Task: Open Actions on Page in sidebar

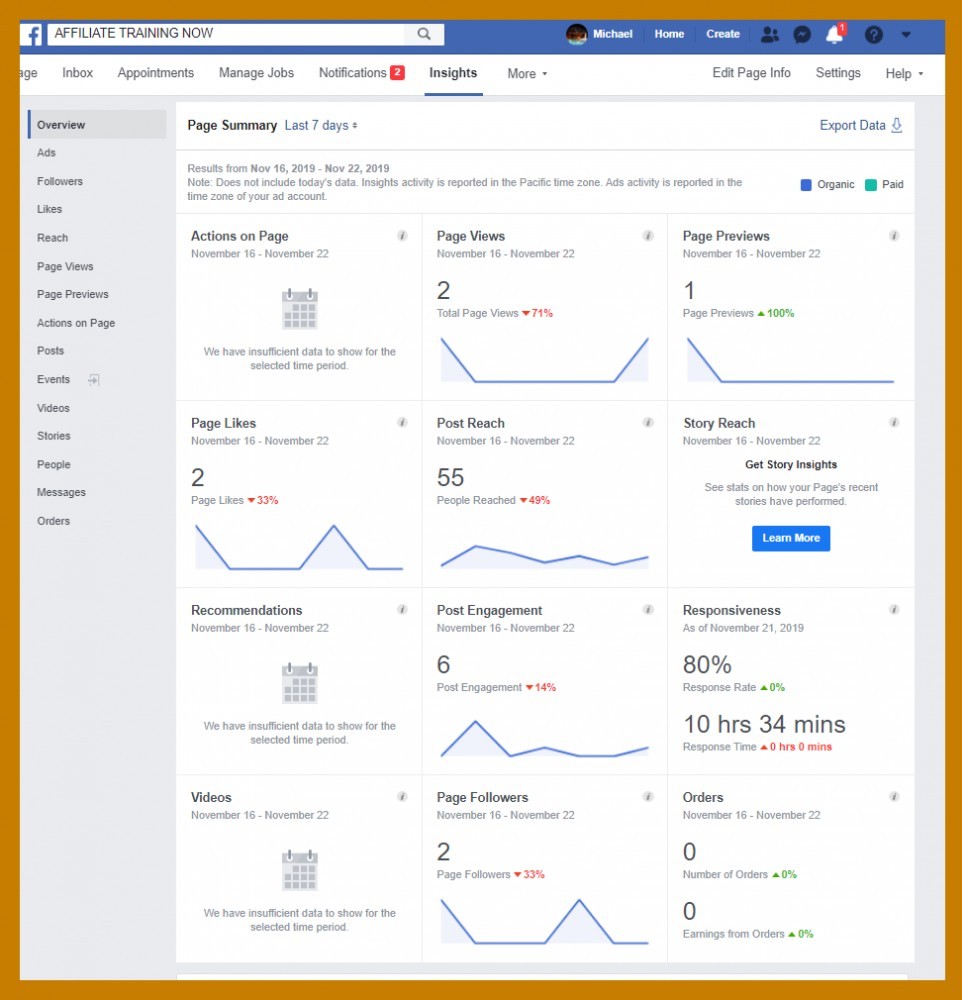Action: point(76,323)
